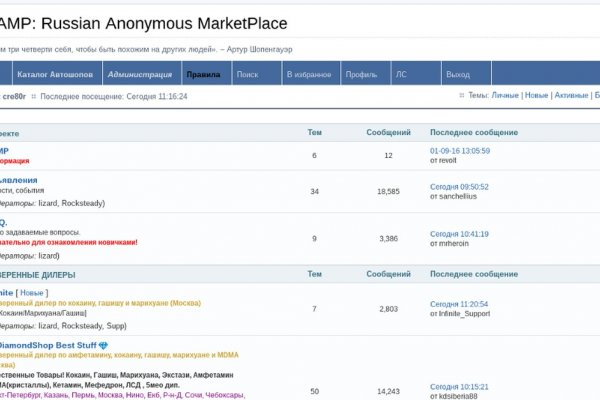Open the DiamondShop Best Stuff forum title

pyautogui.click(x=47, y=345)
